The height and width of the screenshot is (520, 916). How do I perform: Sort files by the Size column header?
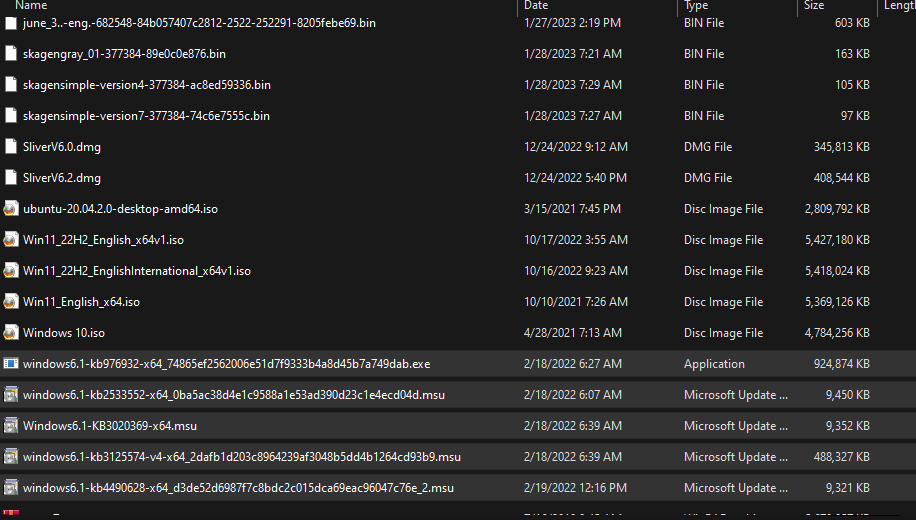click(x=814, y=5)
